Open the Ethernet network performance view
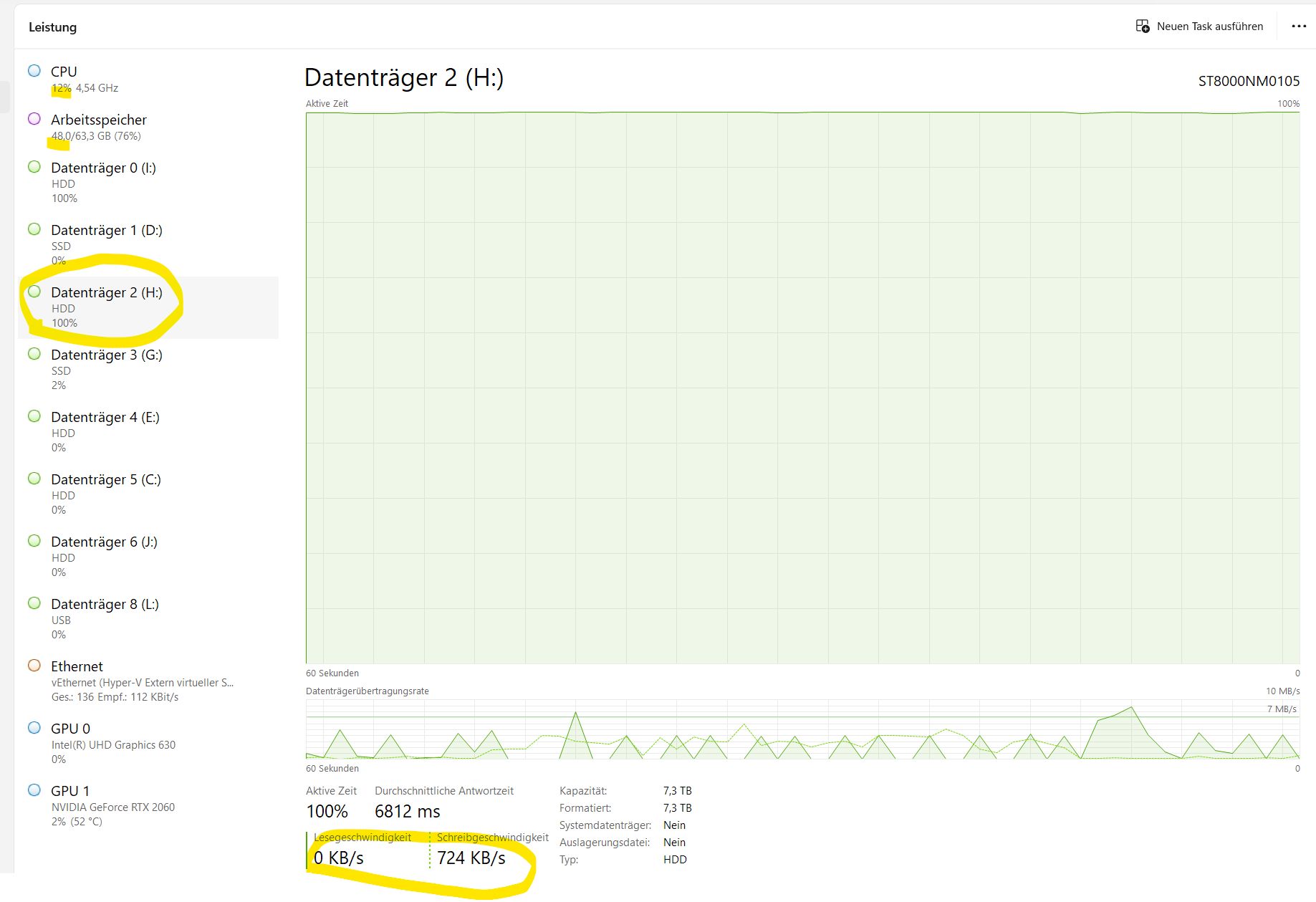Image resolution: width=1316 pixels, height=902 pixels. coord(148,681)
